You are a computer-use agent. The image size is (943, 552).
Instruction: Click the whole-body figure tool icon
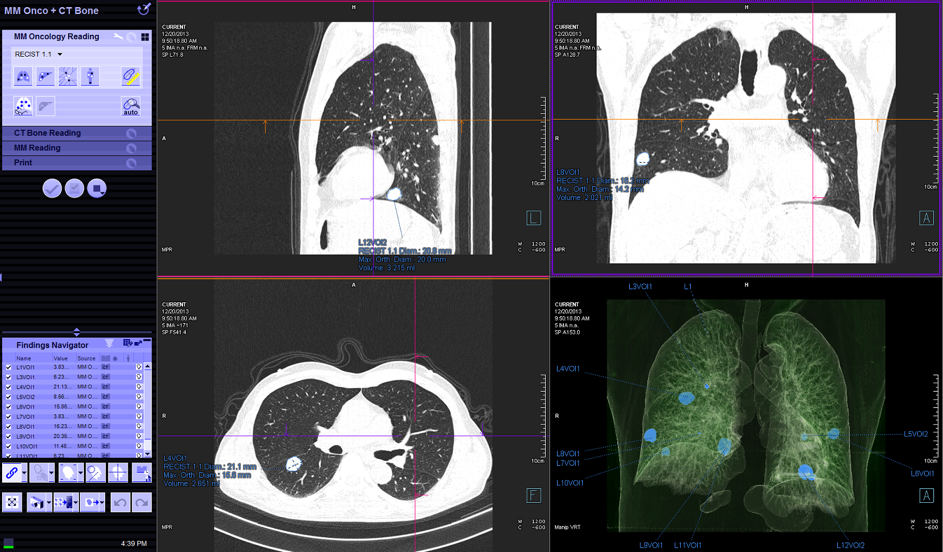tap(90, 76)
